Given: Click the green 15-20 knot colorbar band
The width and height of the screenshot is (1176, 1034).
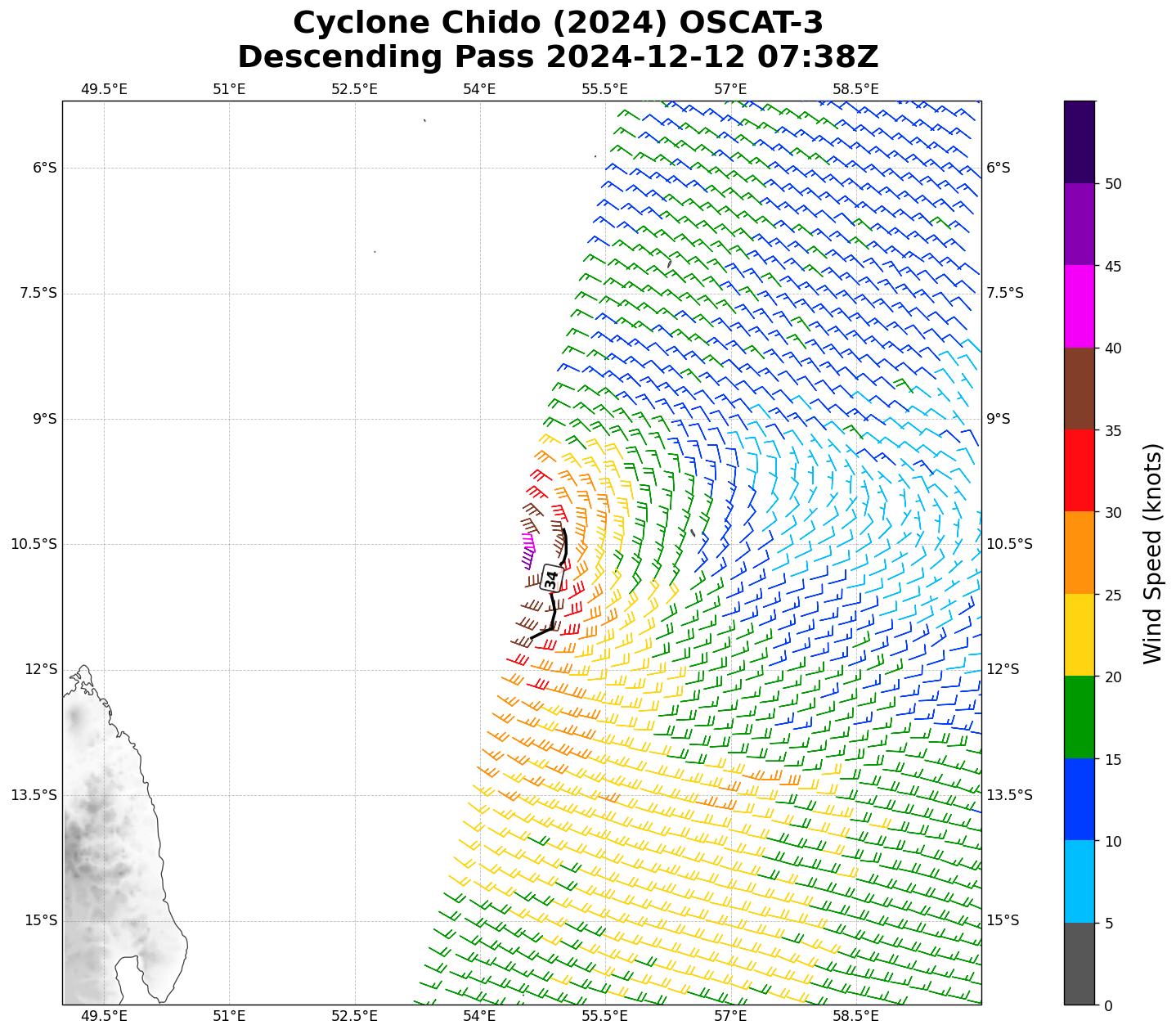Looking at the screenshot, I should point(1079,717).
